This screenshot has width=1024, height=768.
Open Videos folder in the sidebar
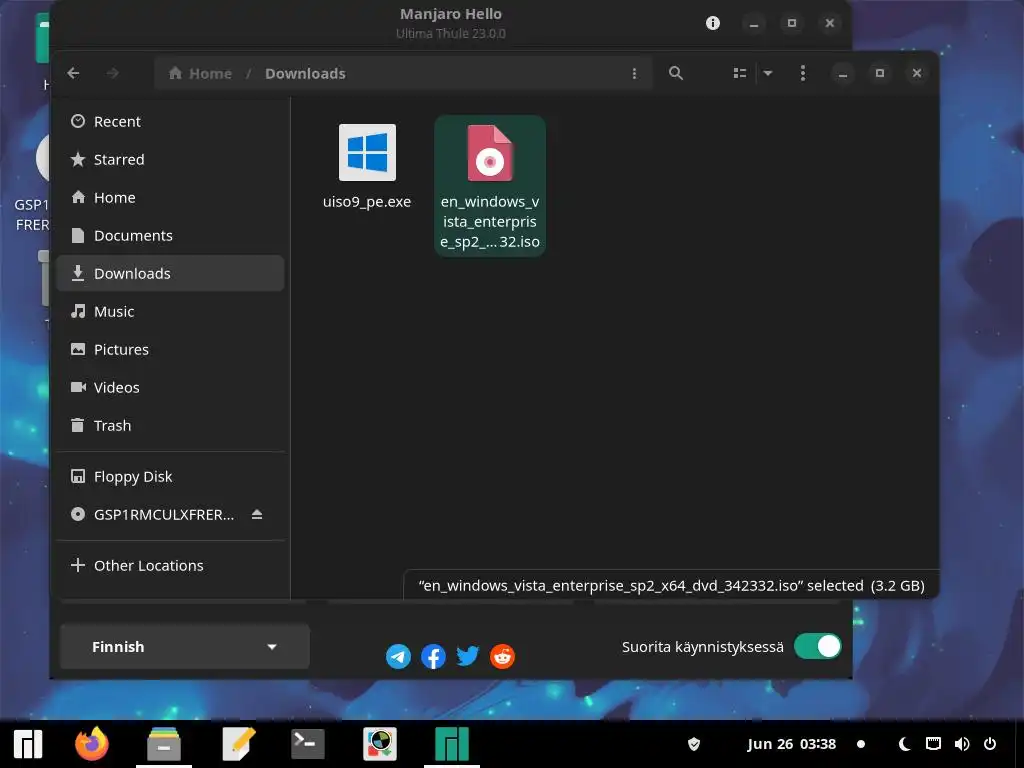click(x=170, y=387)
